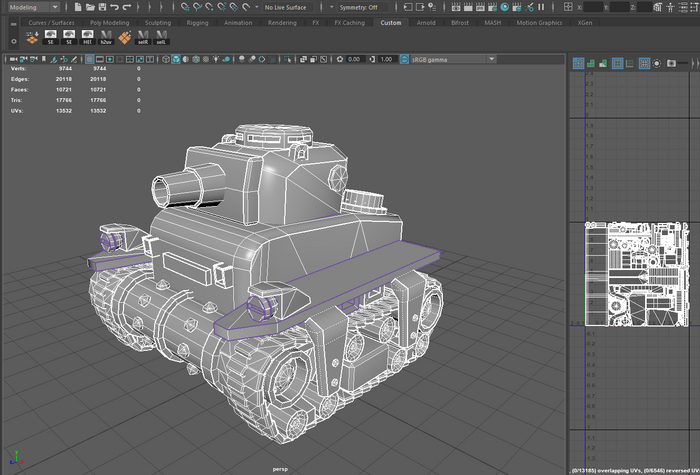
Task: Click the 1.00 gamma value field
Action: click(x=386, y=59)
